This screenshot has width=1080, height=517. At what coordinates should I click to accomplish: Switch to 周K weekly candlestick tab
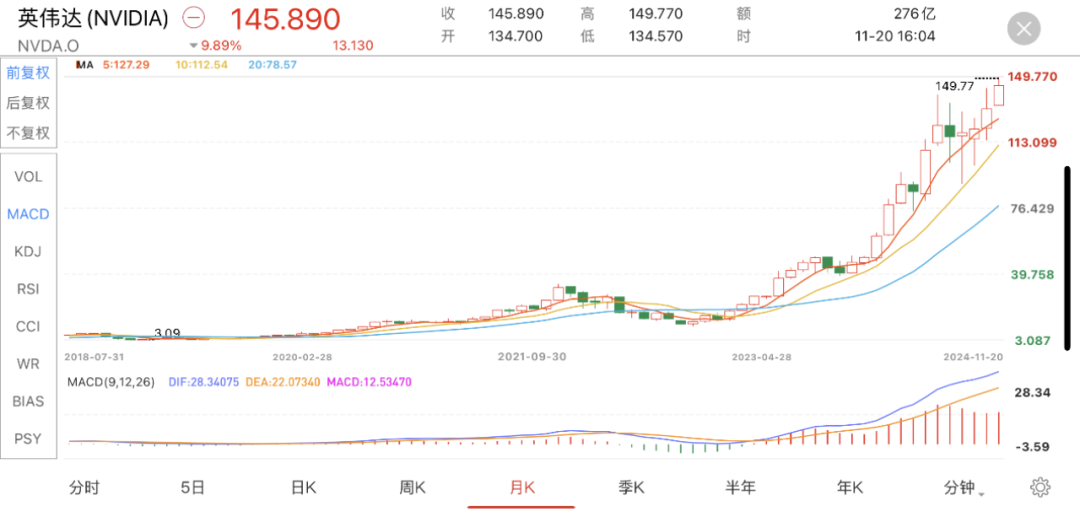413,488
